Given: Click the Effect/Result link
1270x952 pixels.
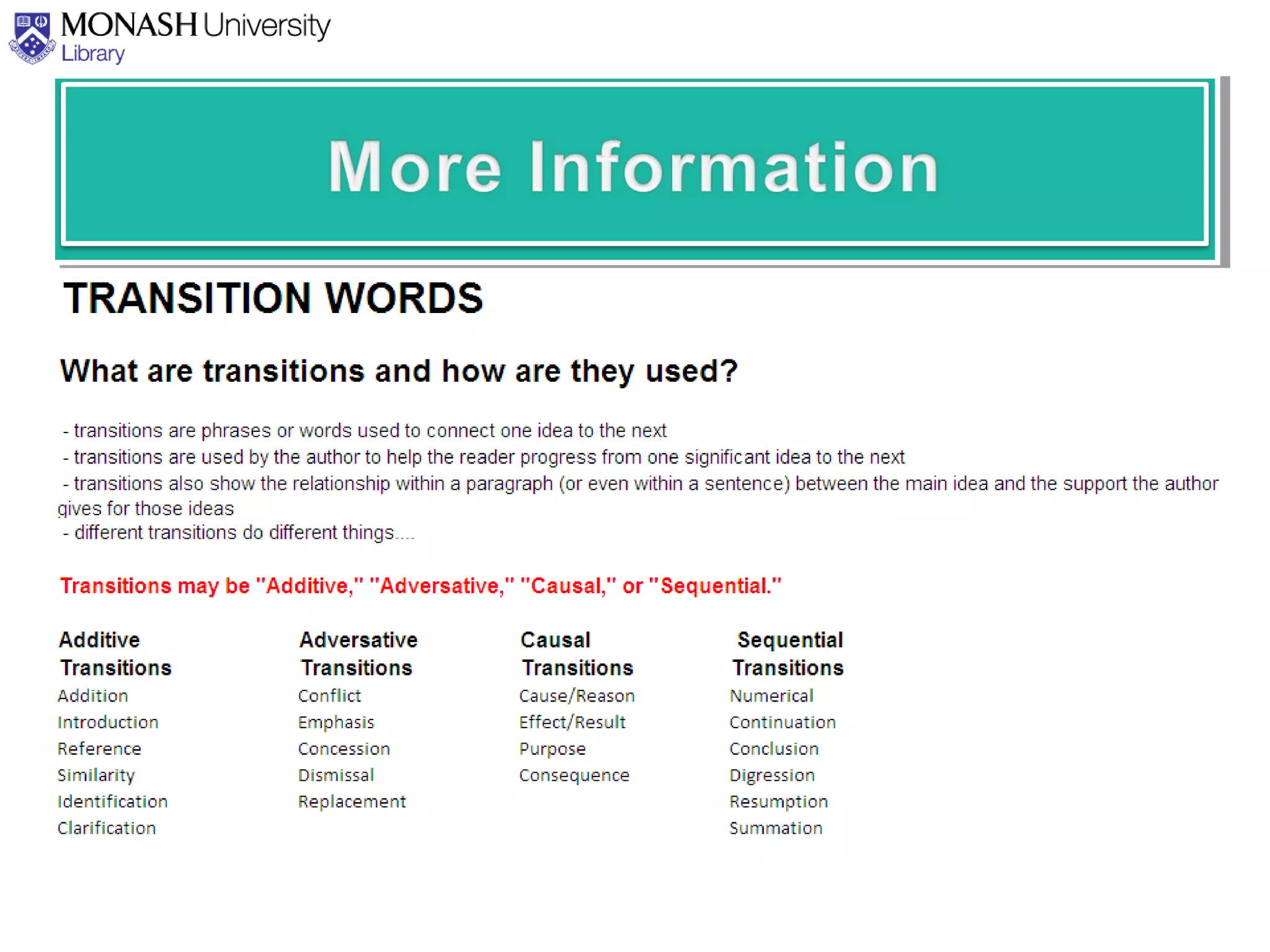Looking at the screenshot, I should click(572, 723).
